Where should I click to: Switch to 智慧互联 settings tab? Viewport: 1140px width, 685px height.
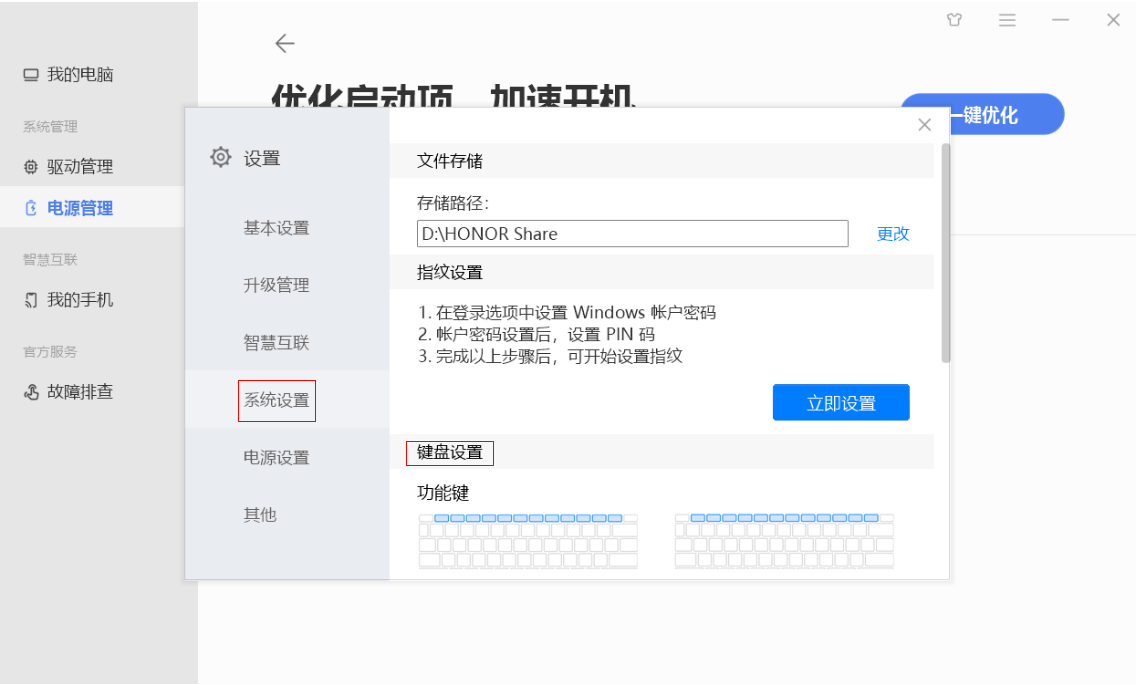tap(277, 343)
